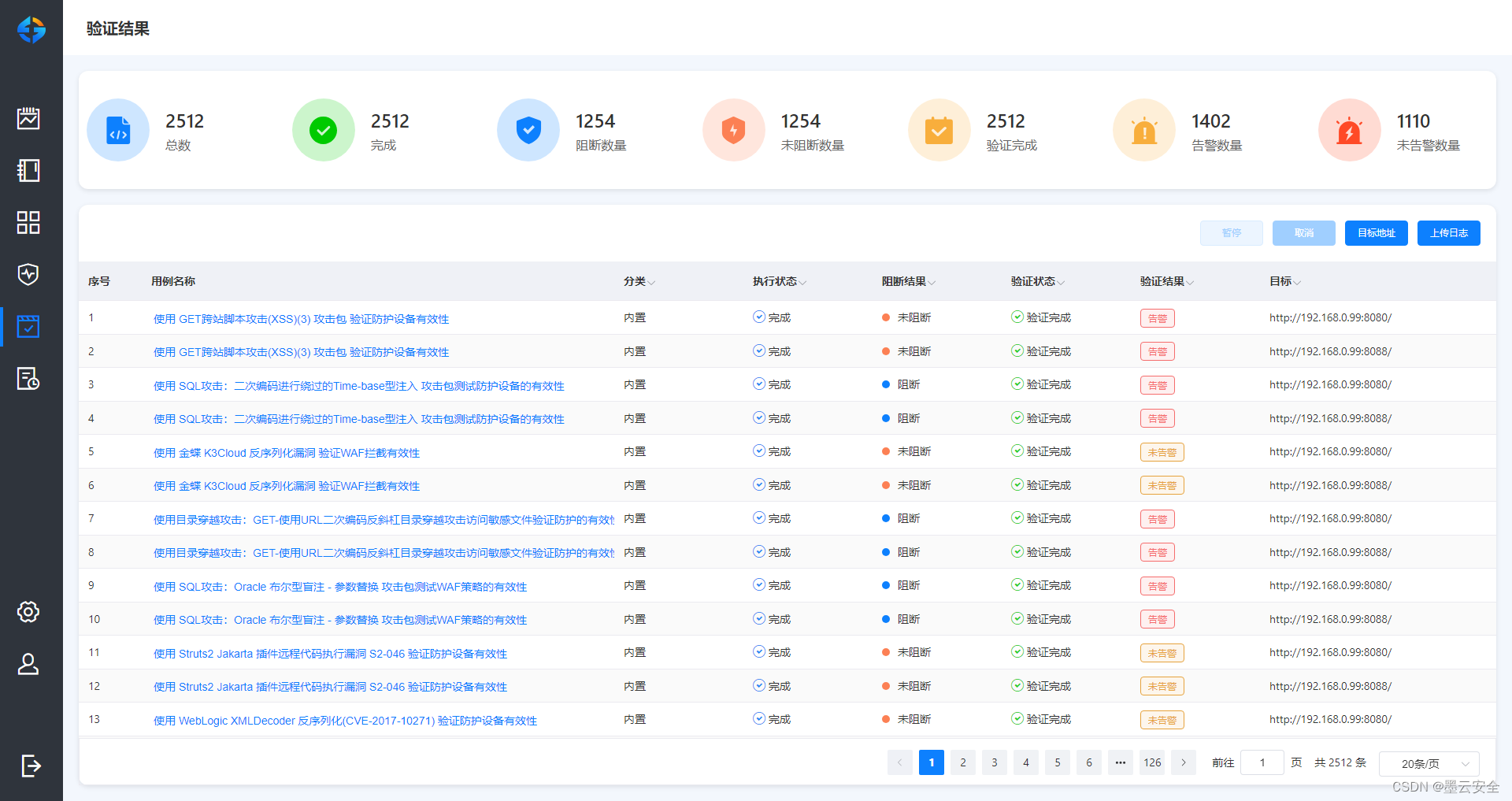Click the 共 2512 条 total count text
The height and width of the screenshot is (801, 1512).
[x=1340, y=762]
